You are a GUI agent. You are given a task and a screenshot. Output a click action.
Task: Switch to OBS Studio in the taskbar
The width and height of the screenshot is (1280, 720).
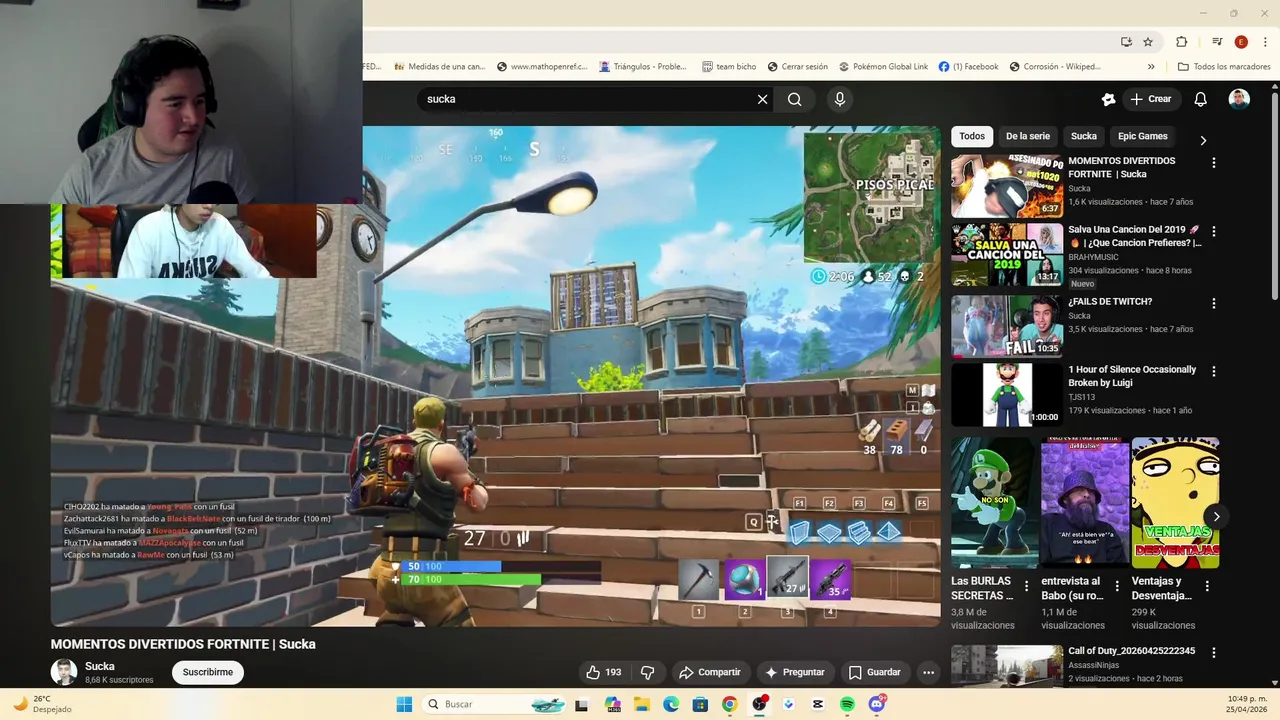pyautogui.click(x=760, y=704)
